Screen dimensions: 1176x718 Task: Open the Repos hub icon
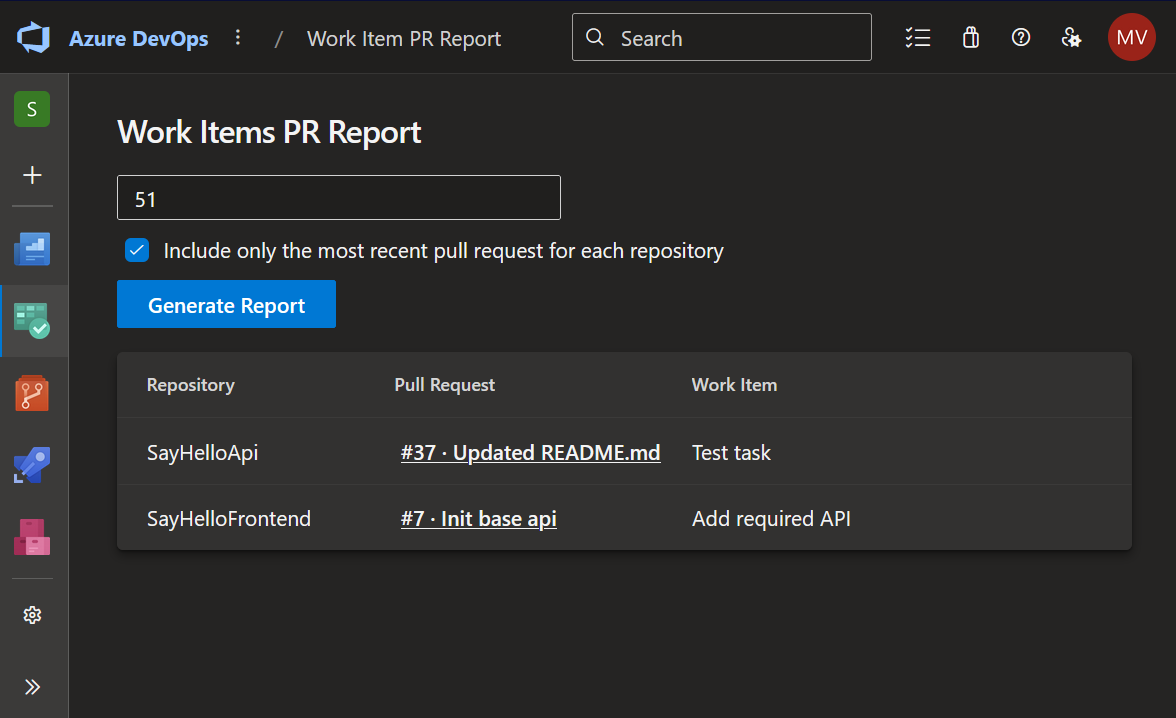point(32,393)
